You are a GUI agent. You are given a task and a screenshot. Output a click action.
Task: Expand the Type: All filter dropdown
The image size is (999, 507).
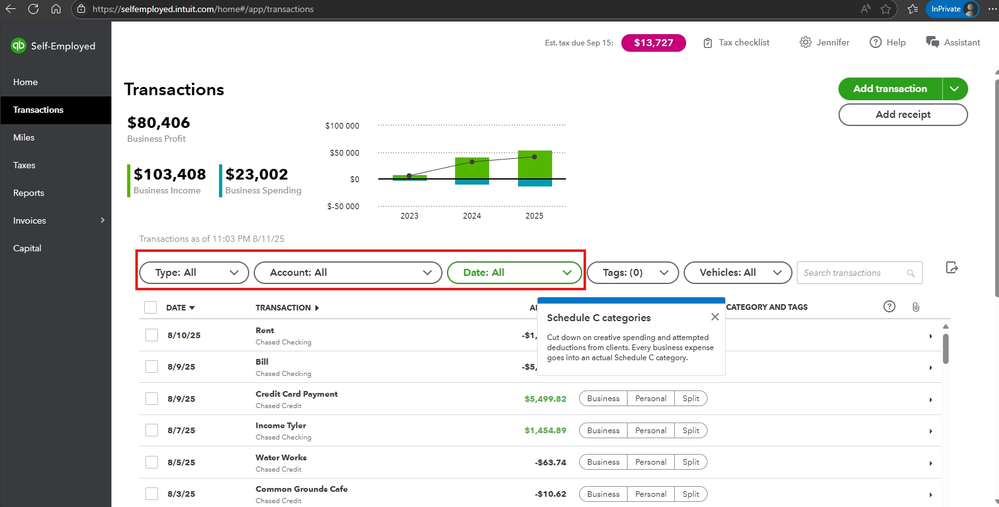(x=194, y=272)
